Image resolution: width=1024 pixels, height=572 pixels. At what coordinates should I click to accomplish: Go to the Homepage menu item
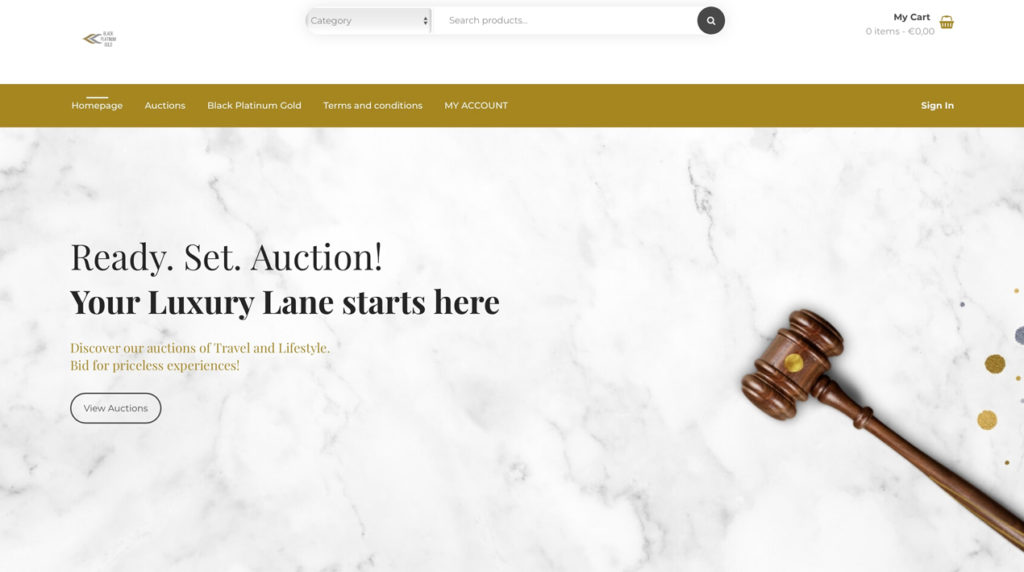tap(97, 105)
